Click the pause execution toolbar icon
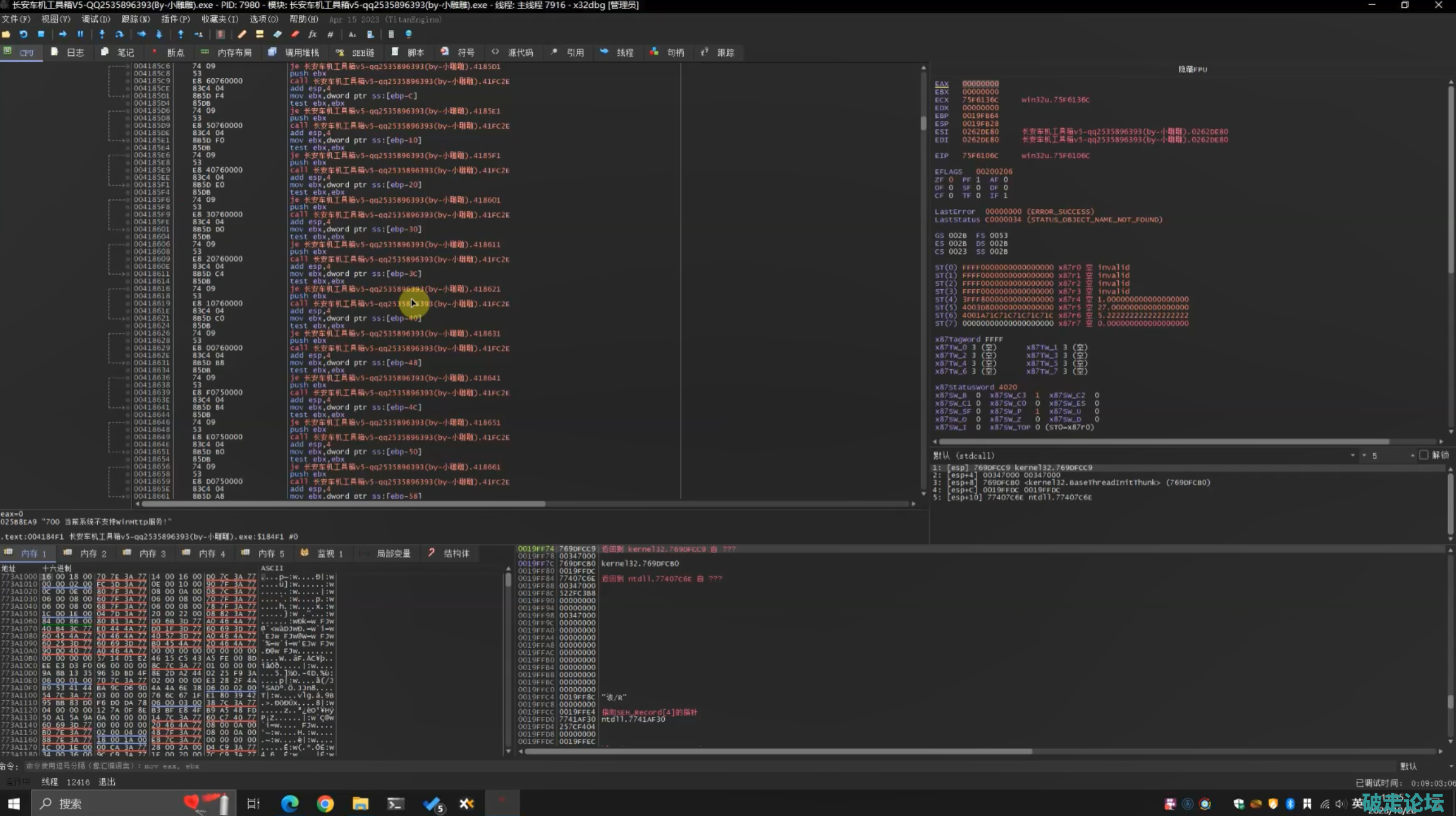 [x=80, y=35]
